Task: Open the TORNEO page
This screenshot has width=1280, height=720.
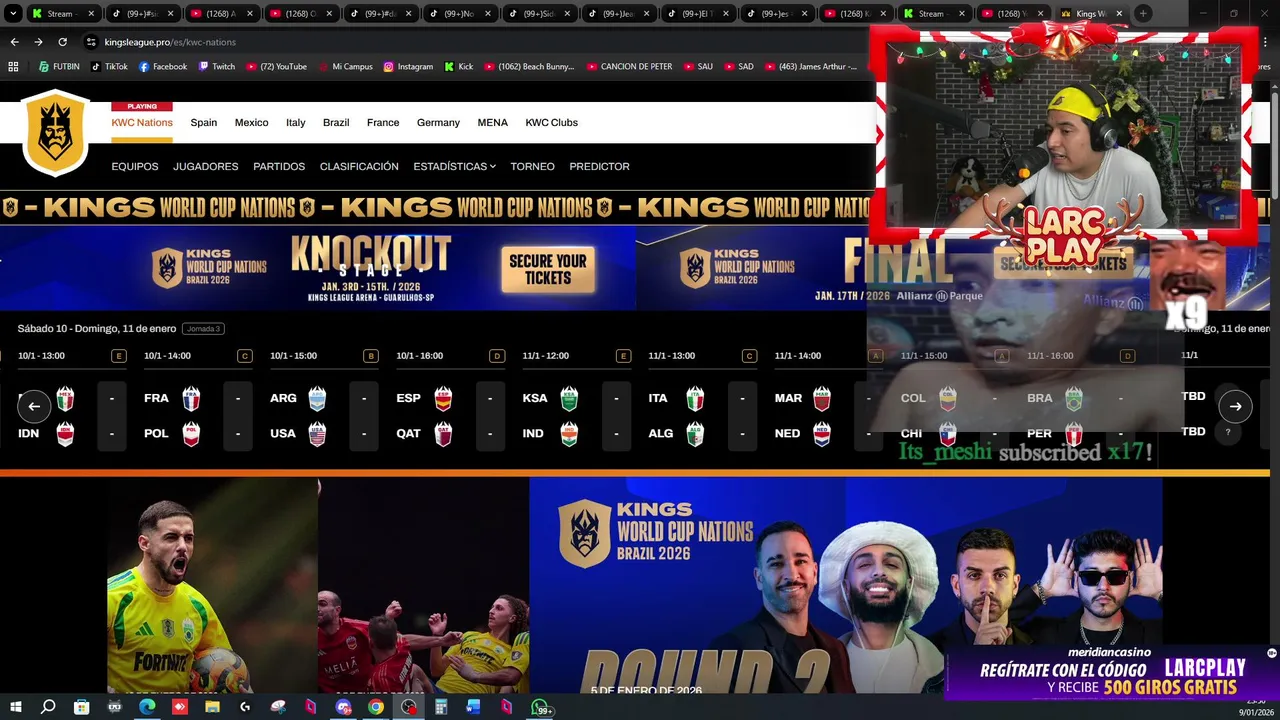Action: (532, 166)
